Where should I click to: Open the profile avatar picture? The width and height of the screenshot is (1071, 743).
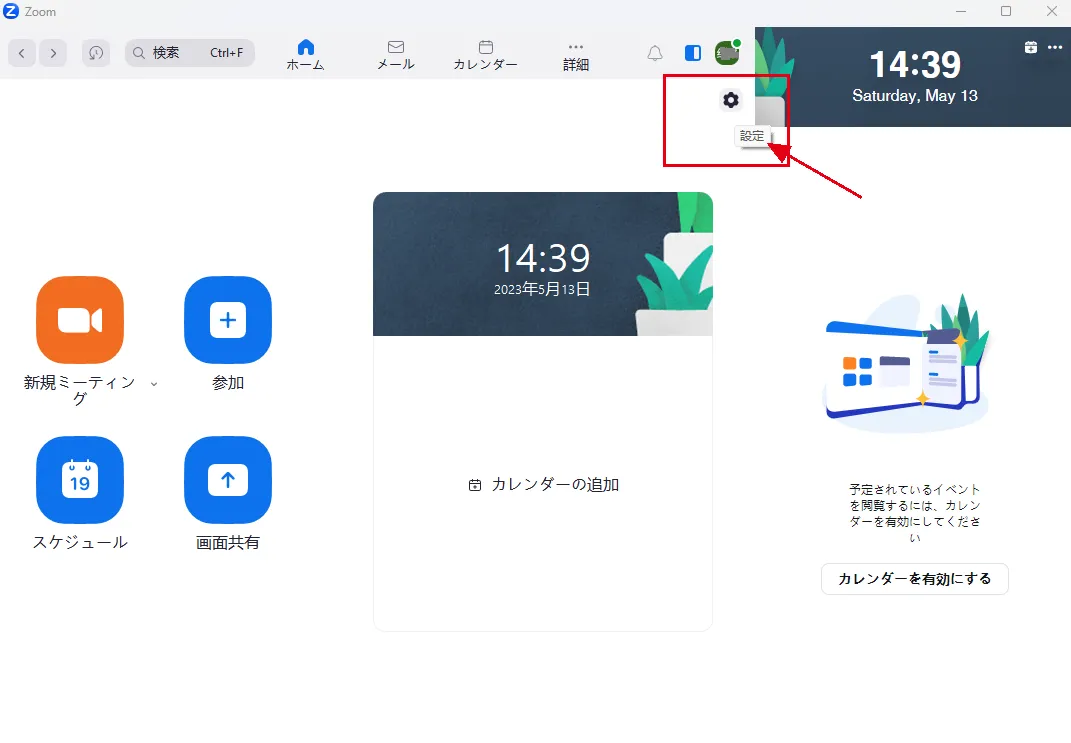coord(727,53)
